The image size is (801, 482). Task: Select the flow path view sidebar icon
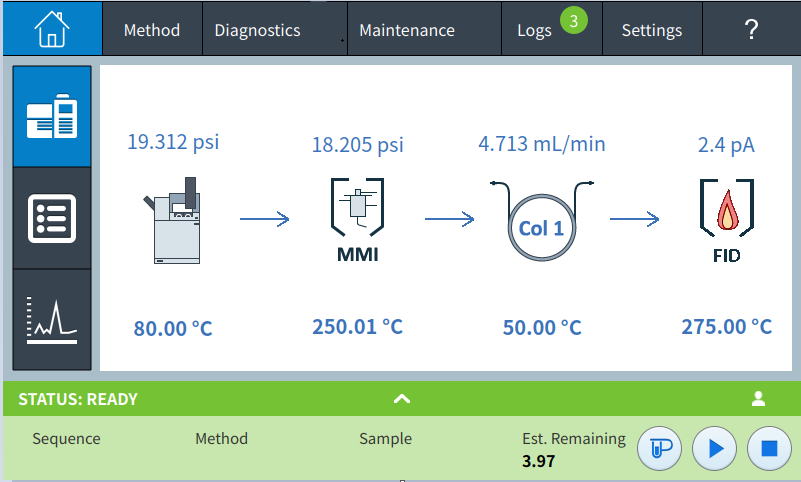coord(52,116)
